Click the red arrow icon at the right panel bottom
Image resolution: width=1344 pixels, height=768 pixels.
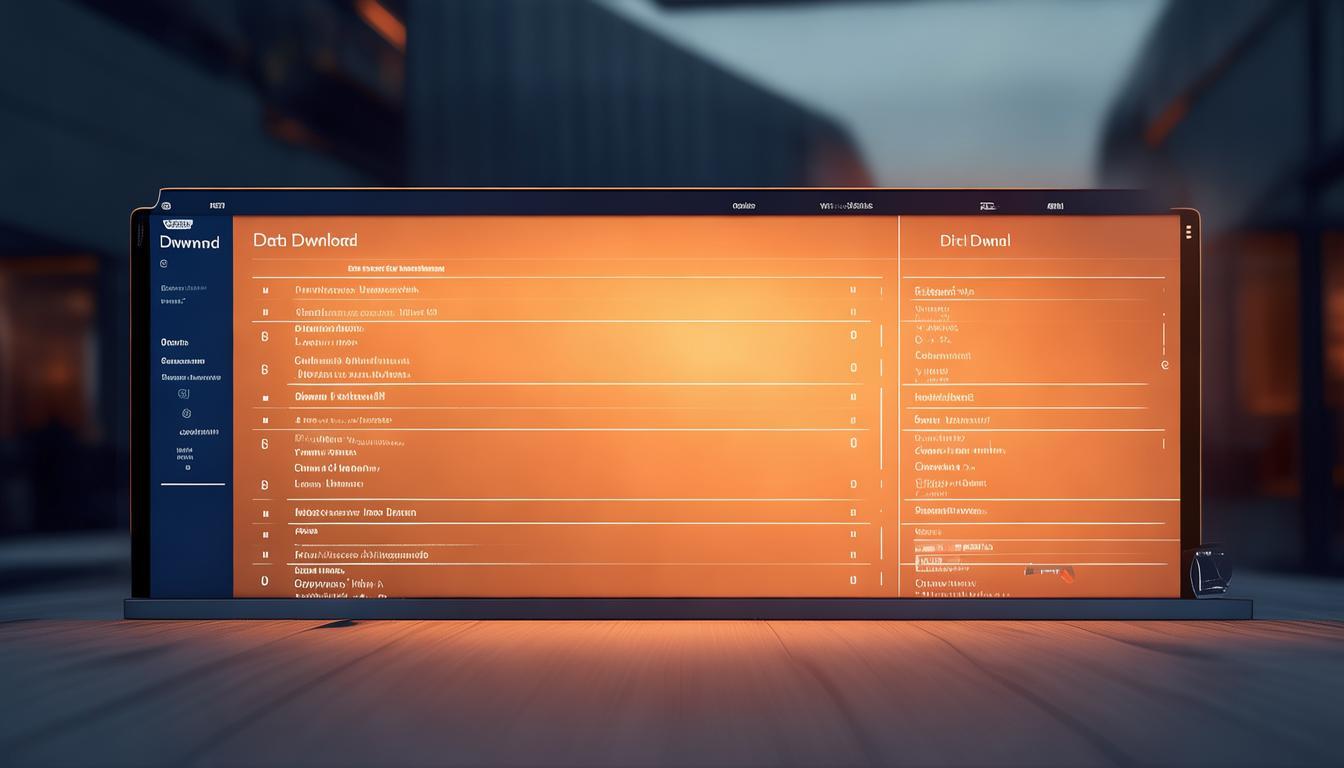[1064, 573]
